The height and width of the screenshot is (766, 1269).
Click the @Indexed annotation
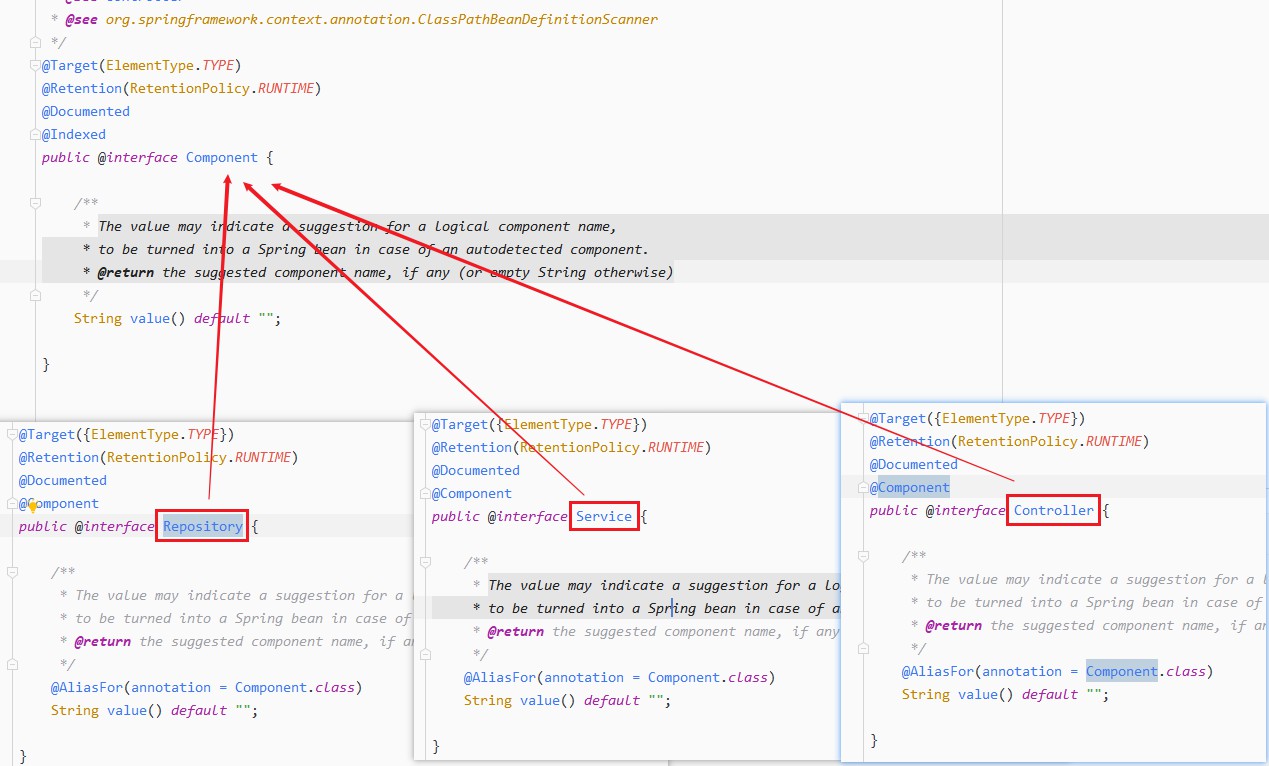click(74, 134)
